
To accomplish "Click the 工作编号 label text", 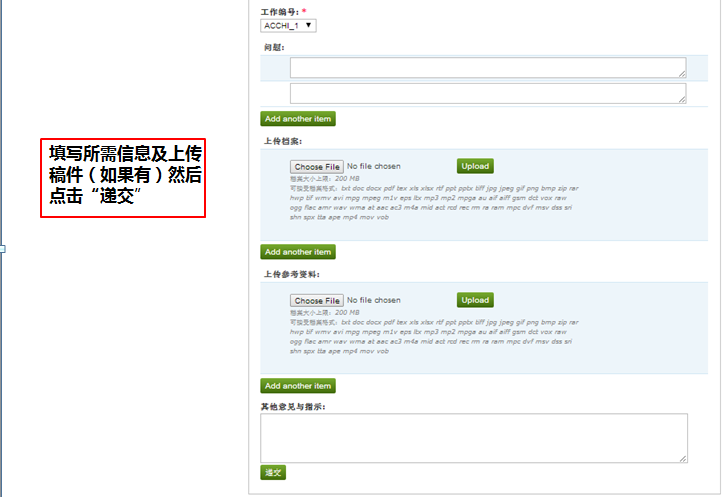I will tap(280, 12).
